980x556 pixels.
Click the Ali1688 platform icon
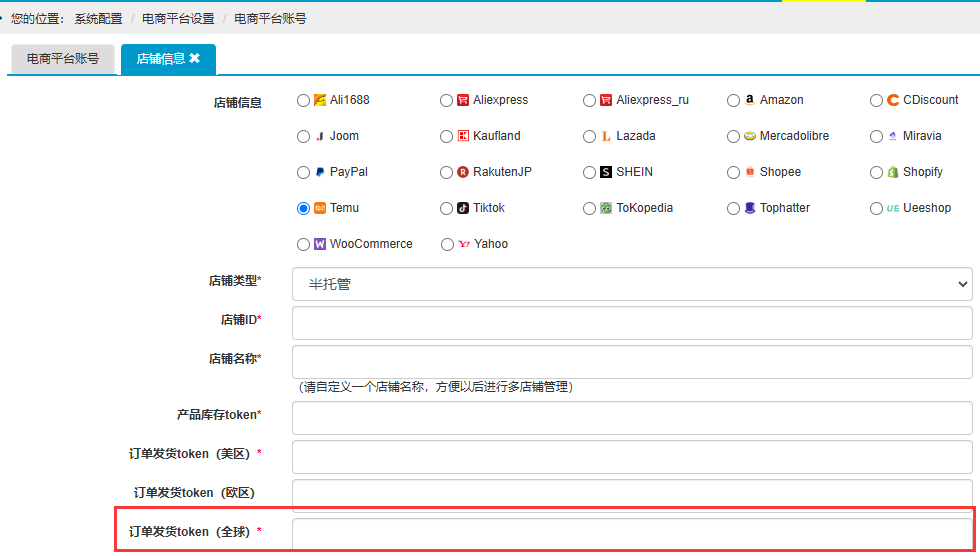(x=319, y=100)
